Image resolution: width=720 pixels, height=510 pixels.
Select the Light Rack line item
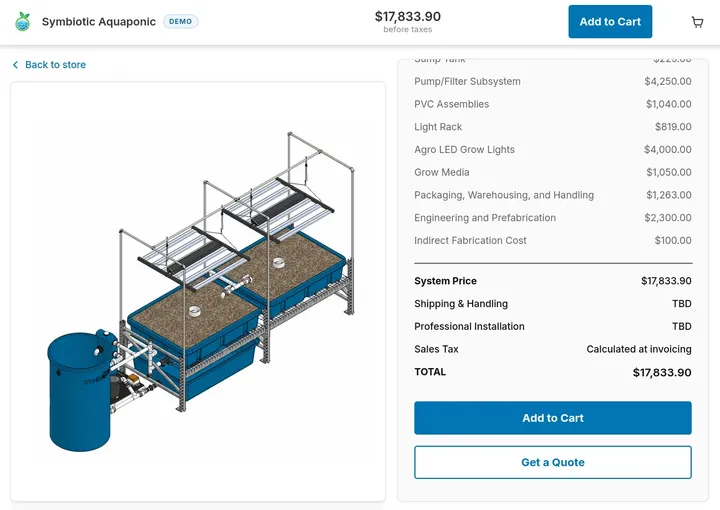552,127
